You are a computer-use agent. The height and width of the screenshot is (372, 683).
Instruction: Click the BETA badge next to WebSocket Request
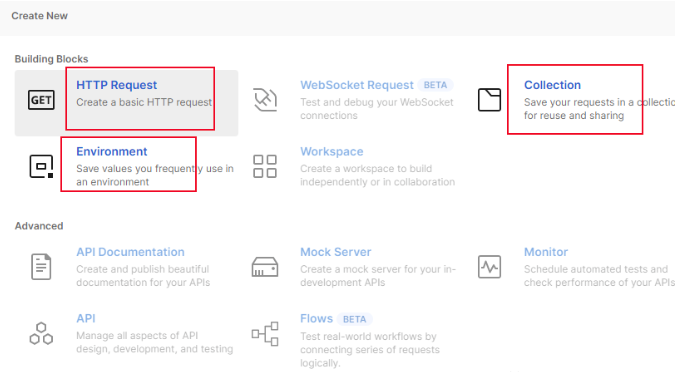coord(435,85)
